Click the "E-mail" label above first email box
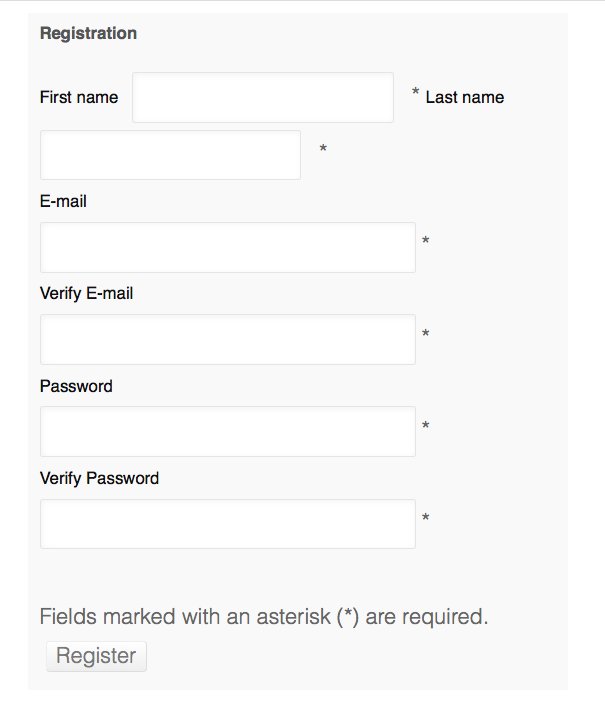The image size is (605, 719). pos(63,201)
